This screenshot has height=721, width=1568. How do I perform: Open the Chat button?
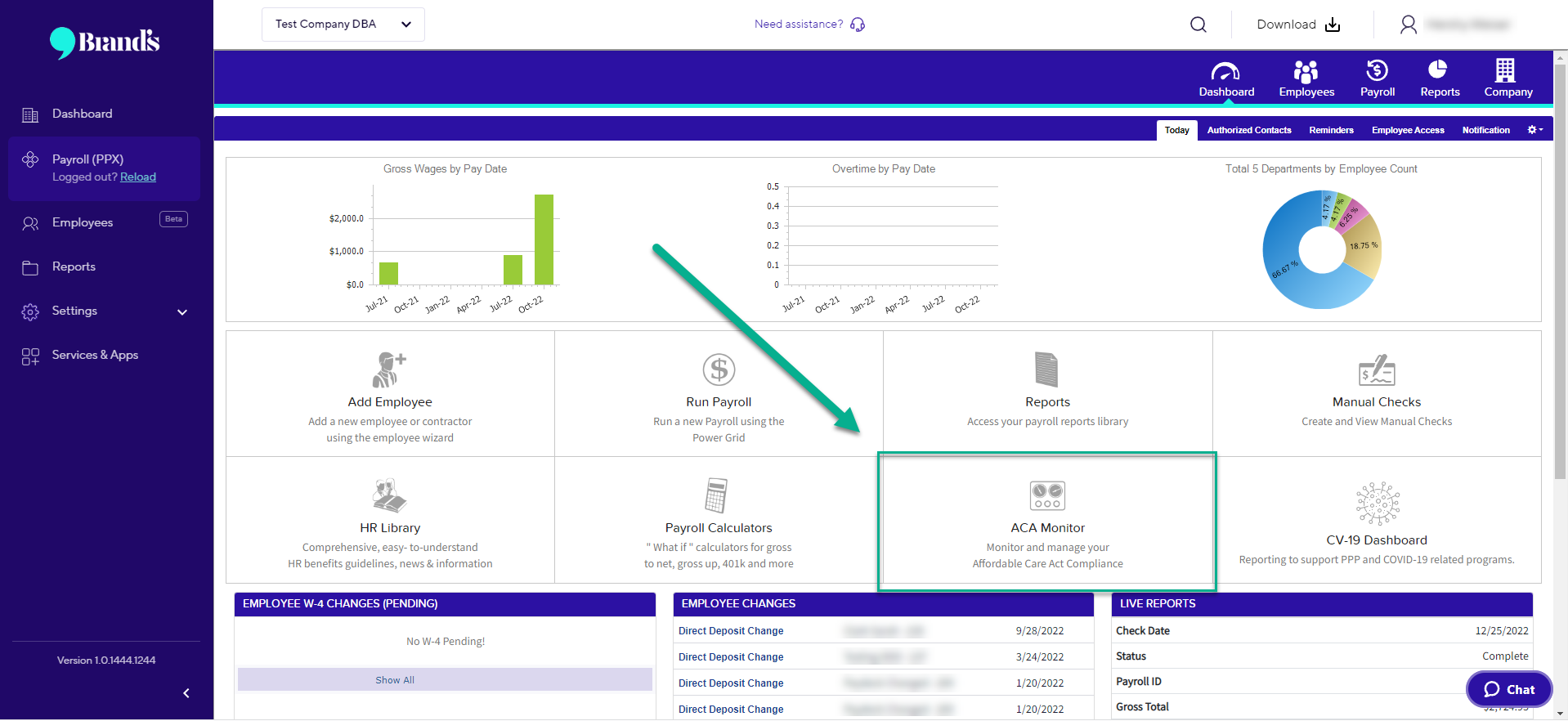point(1508,689)
